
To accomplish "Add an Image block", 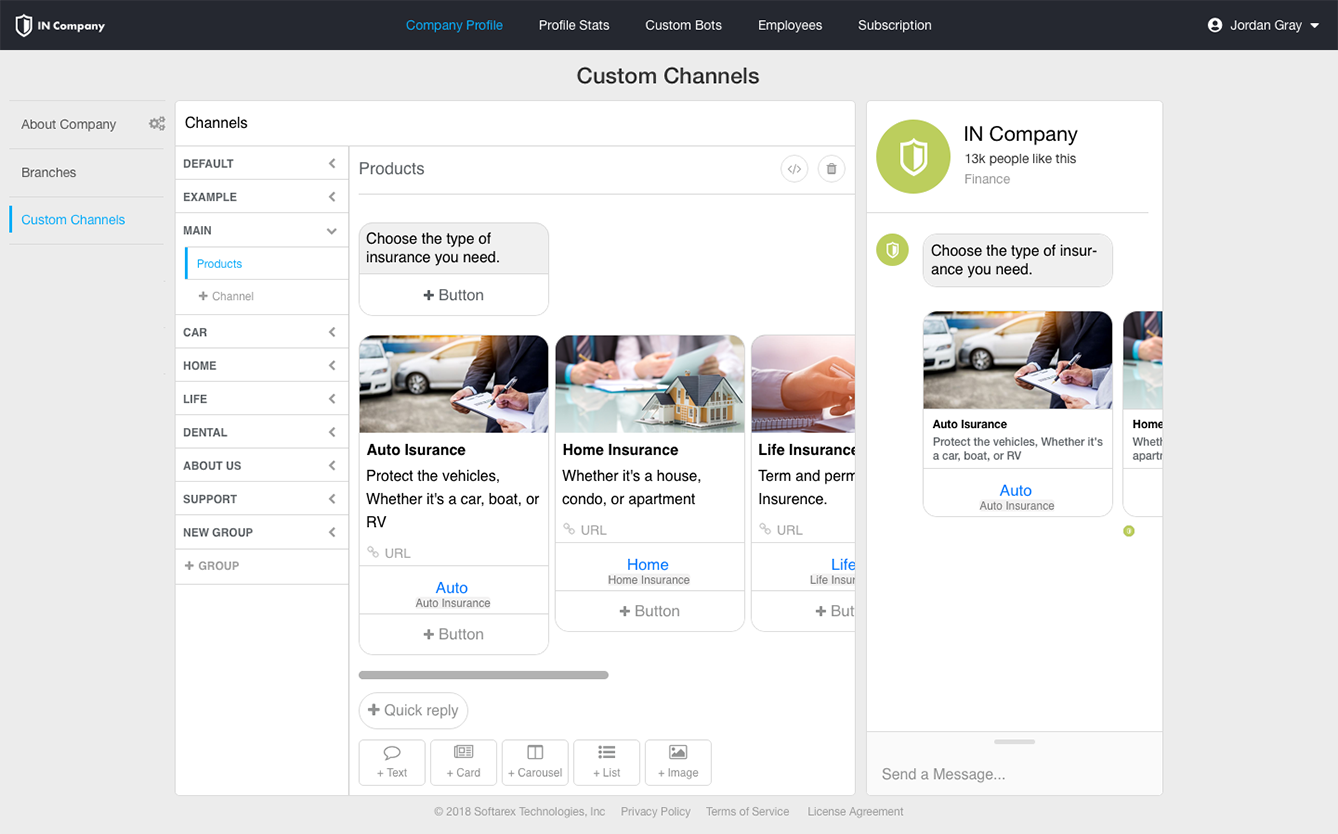I will point(678,762).
